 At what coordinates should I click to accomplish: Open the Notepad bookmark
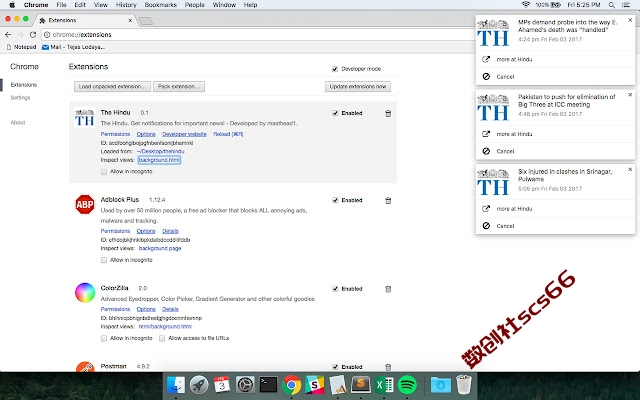pos(22,47)
